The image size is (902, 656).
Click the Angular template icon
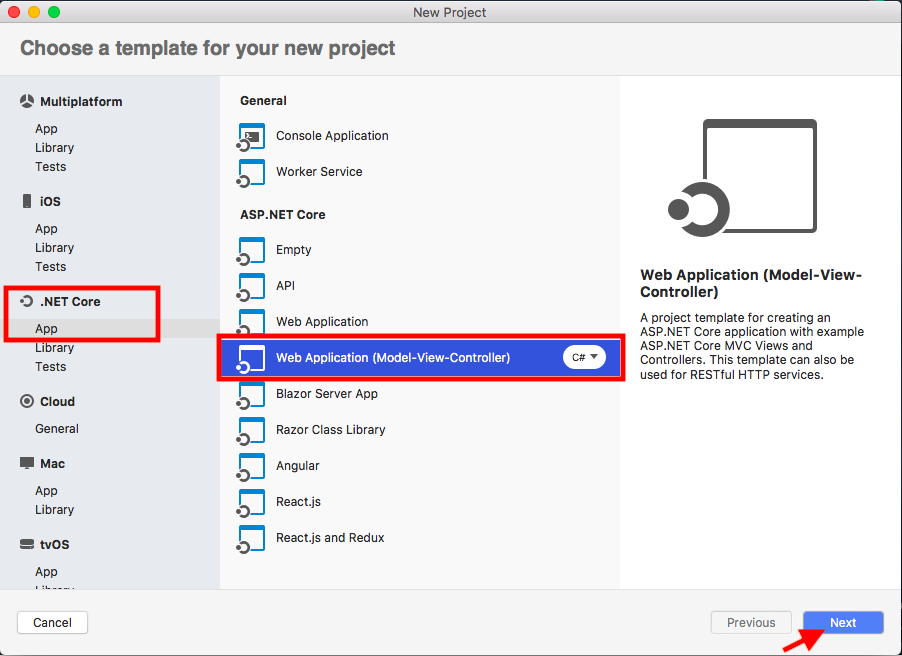click(x=251, y=467)
